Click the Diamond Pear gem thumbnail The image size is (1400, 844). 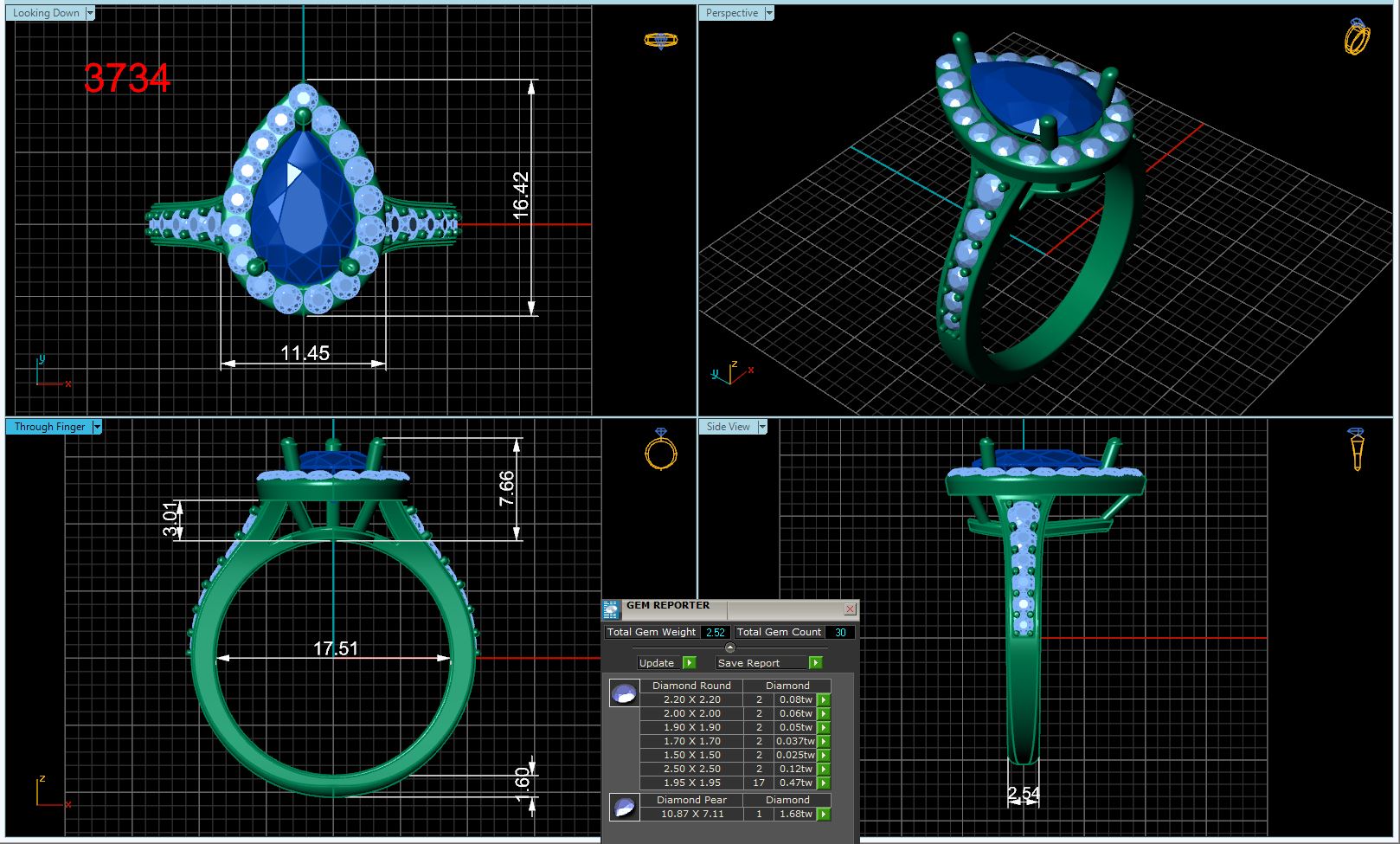pyautogui.click(x=624, y=807)
